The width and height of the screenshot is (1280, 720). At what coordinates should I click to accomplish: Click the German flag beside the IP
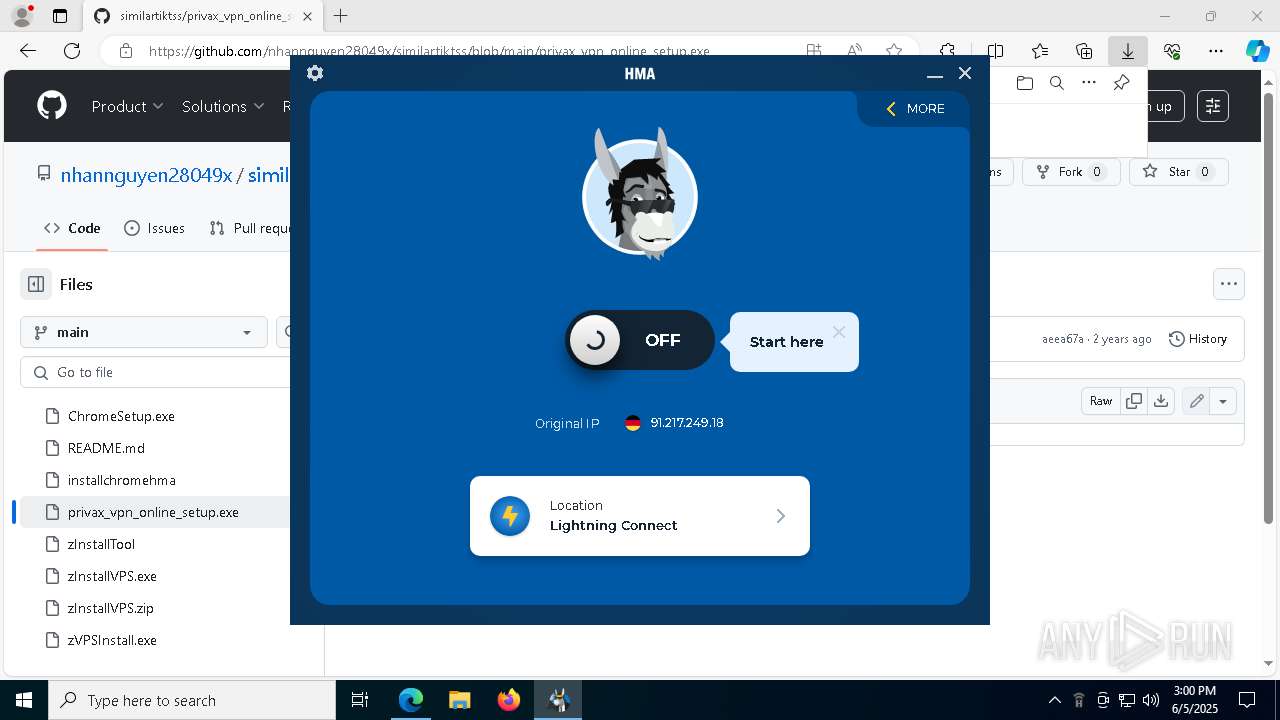[633, 423]
